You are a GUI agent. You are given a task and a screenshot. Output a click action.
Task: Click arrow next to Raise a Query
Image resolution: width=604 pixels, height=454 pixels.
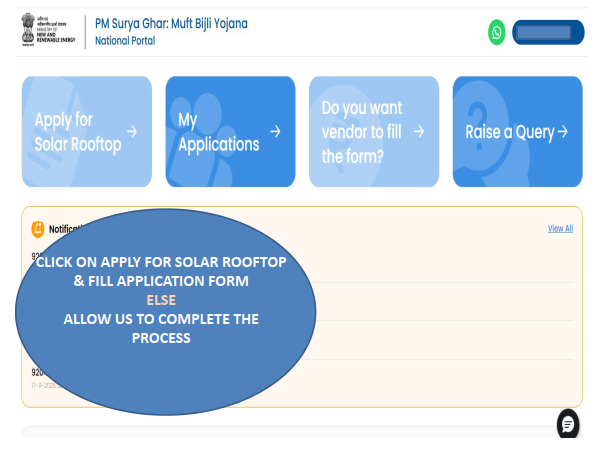point(563,131)
